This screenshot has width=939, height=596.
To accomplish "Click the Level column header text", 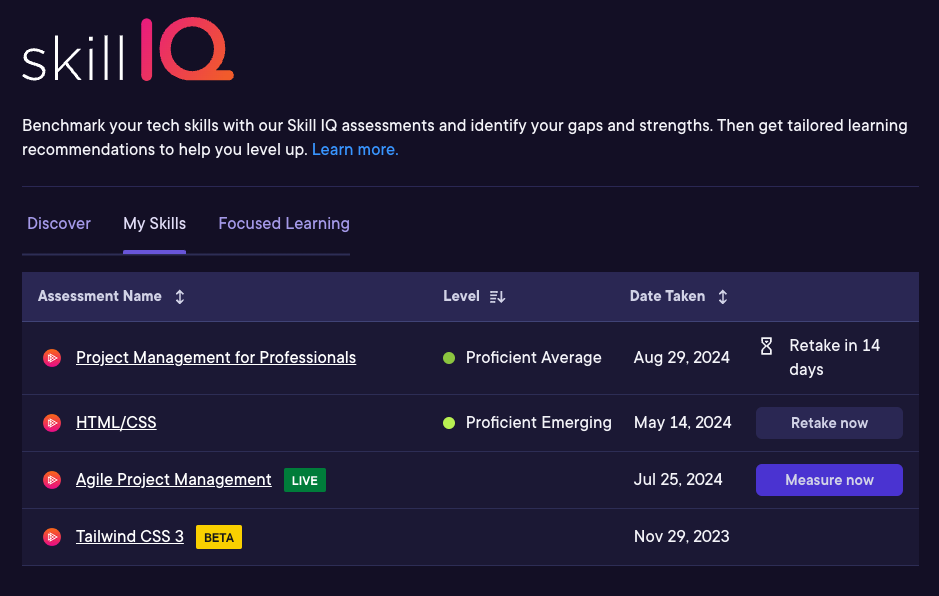I will click(x=461, y=296).
